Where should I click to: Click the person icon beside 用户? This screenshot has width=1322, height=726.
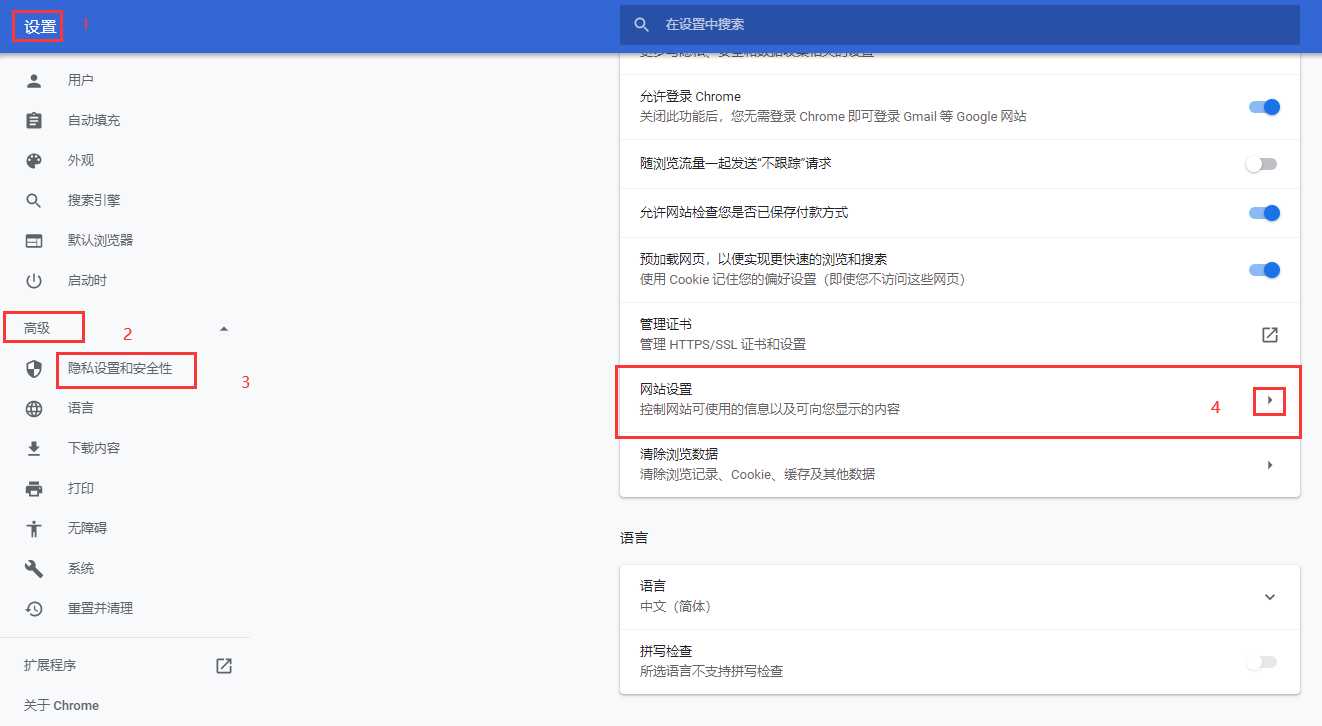point(34,80)
